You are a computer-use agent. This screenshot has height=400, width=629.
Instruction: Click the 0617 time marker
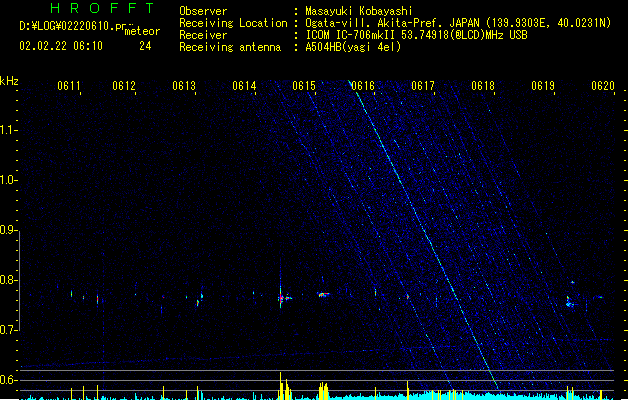(423, 86)
